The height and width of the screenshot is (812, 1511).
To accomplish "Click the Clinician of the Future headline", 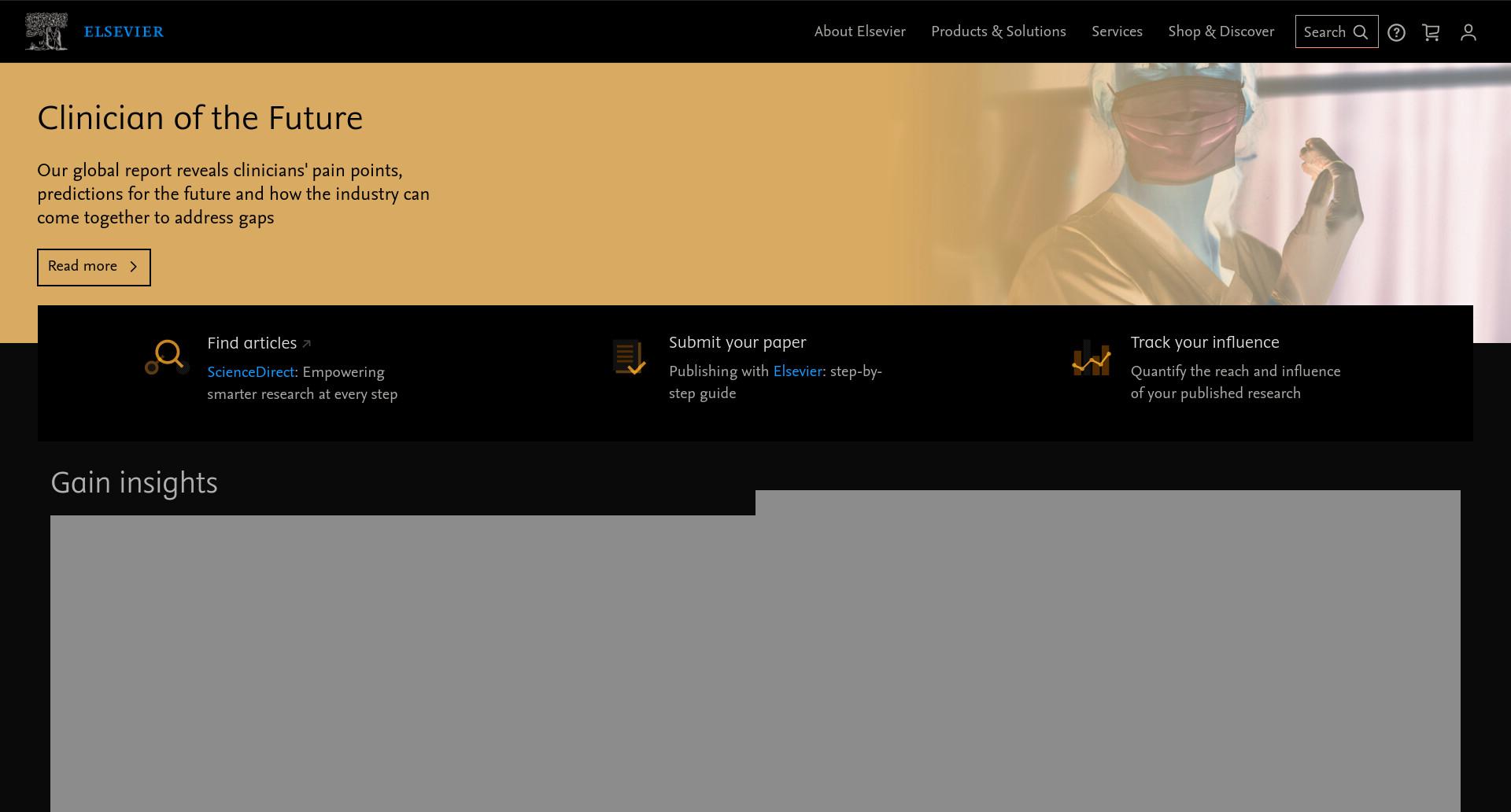I will pos(200,119).
